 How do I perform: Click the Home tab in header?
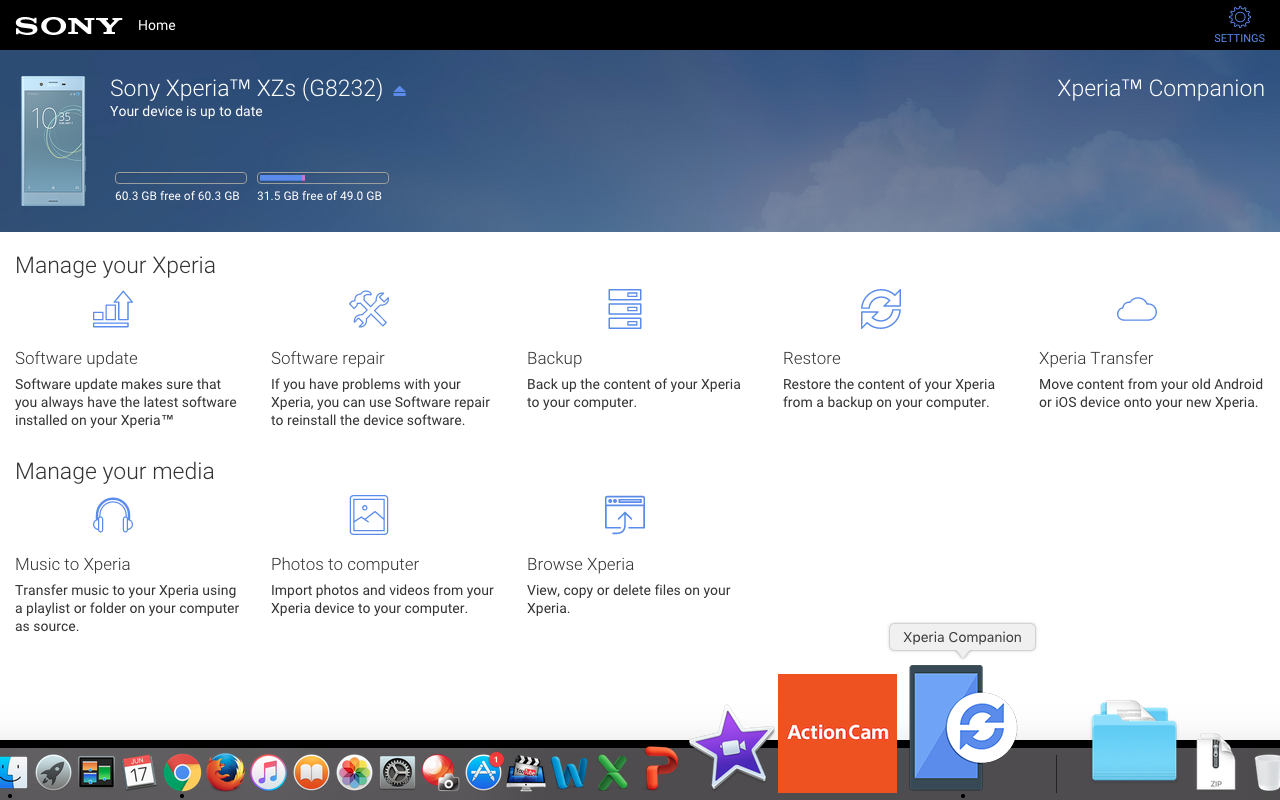pos(156,25)
